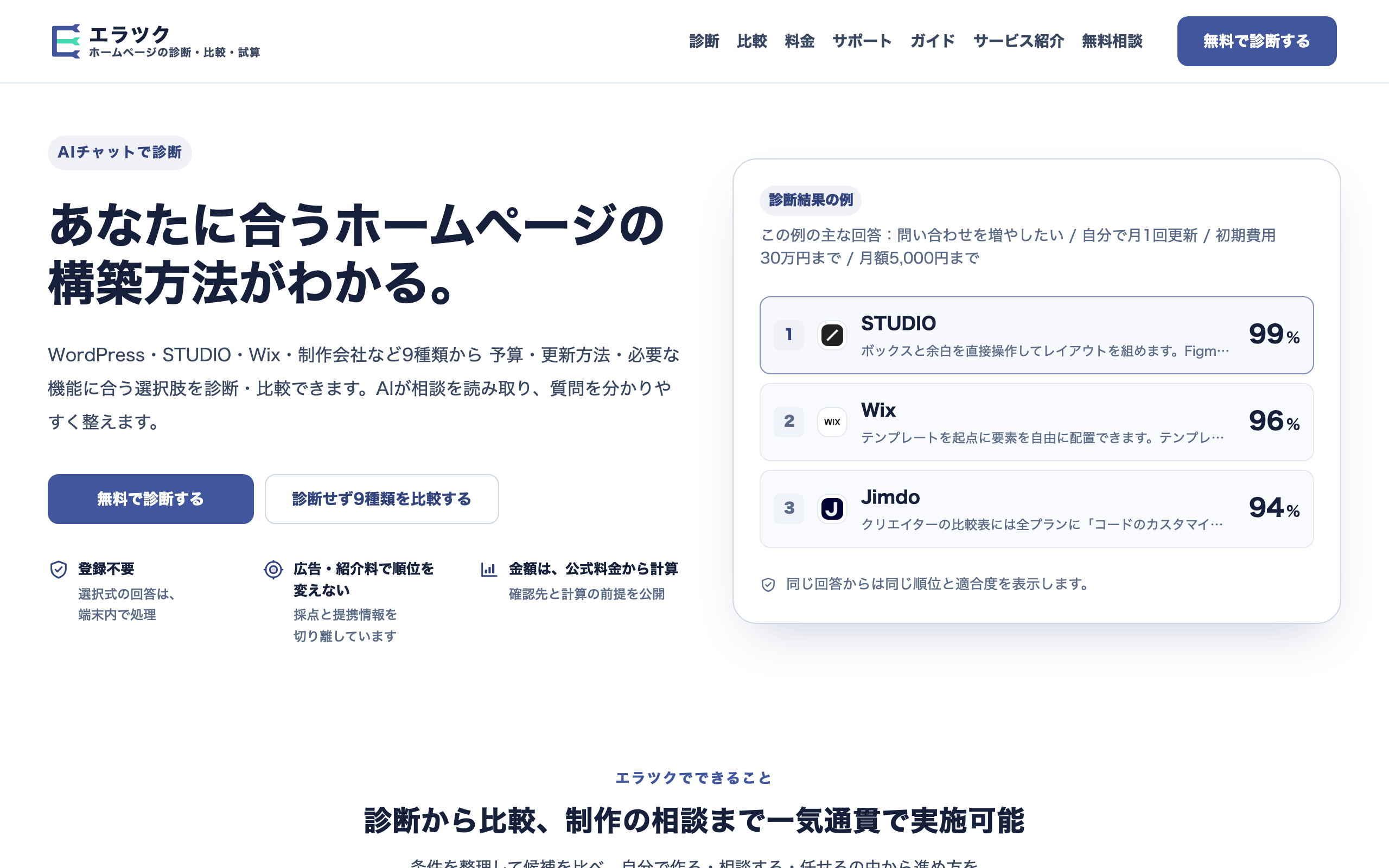Viewport: 1389px width, 868px height.
Task: Click the エラツク logo icon
Action: tap(66, 41)
